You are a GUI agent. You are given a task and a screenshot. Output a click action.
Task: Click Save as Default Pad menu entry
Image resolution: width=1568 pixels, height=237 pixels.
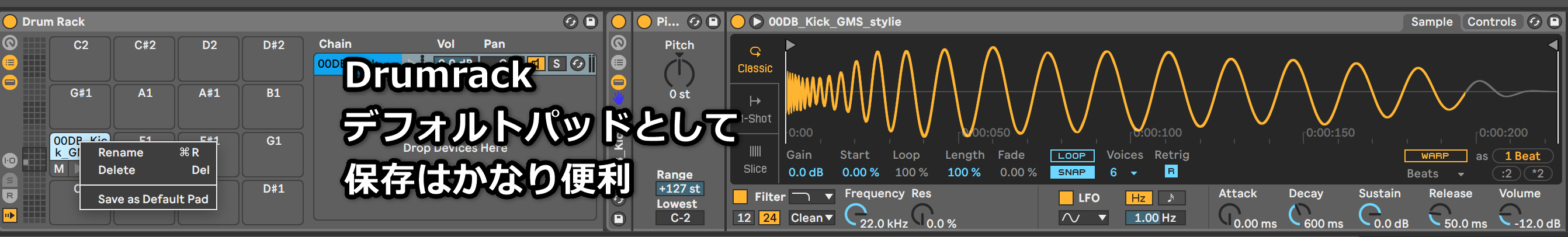[x=153, y=198]
